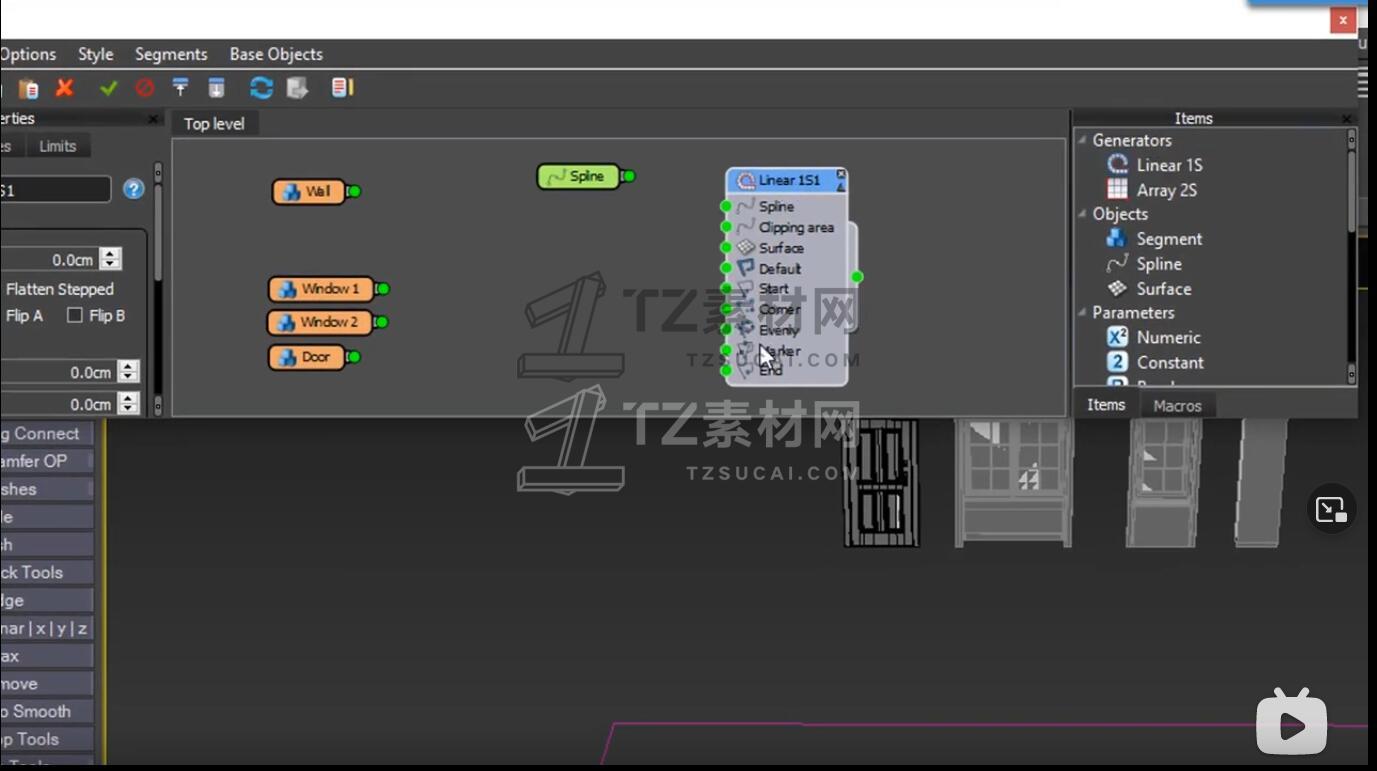Click the Wall node output connector
The width and height of the screenshot is (1377, 771).
(x=353, y=192)
